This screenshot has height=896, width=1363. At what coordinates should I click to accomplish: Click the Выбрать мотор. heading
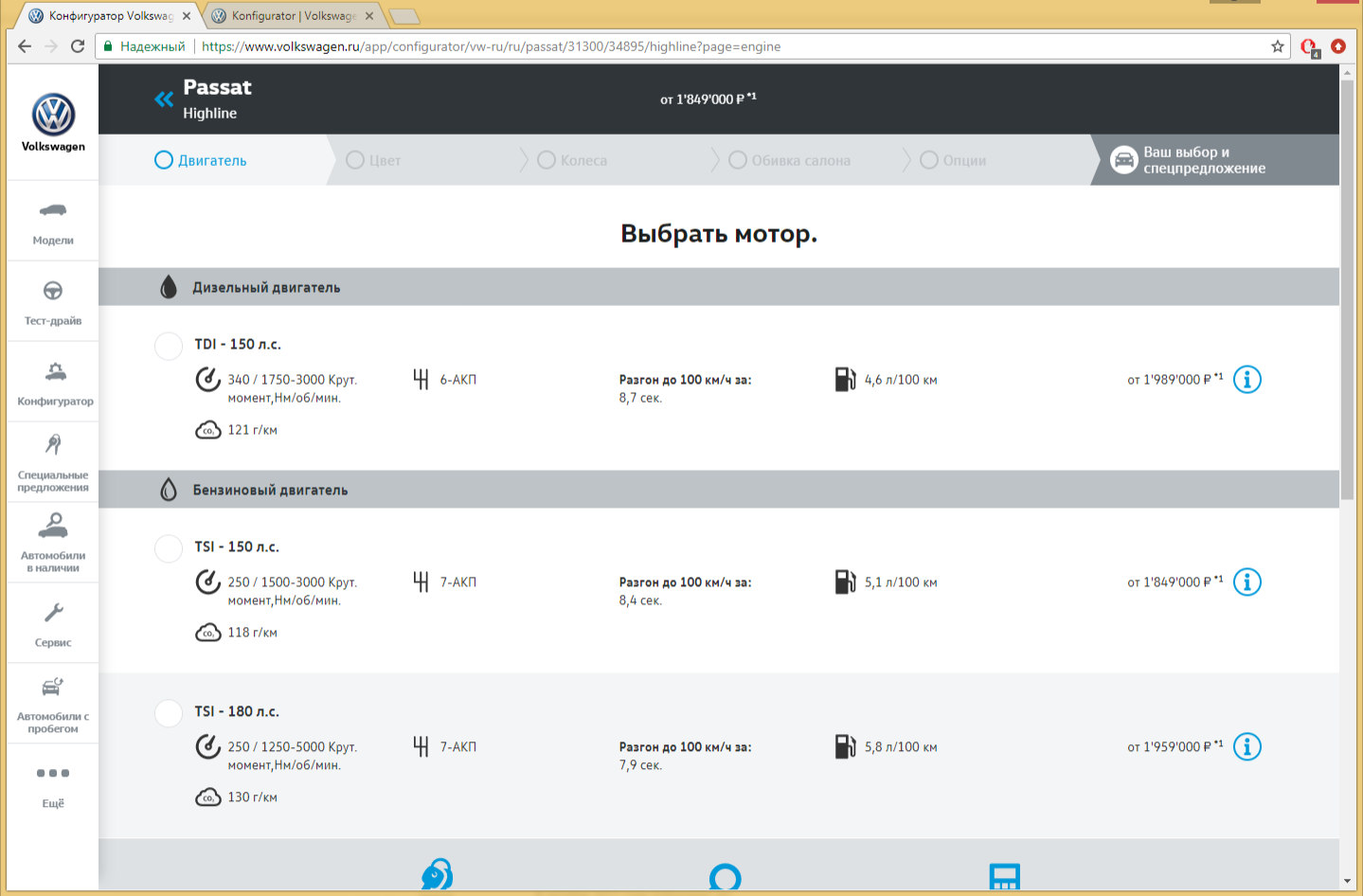pyautogui.click(x=719, y=234)
